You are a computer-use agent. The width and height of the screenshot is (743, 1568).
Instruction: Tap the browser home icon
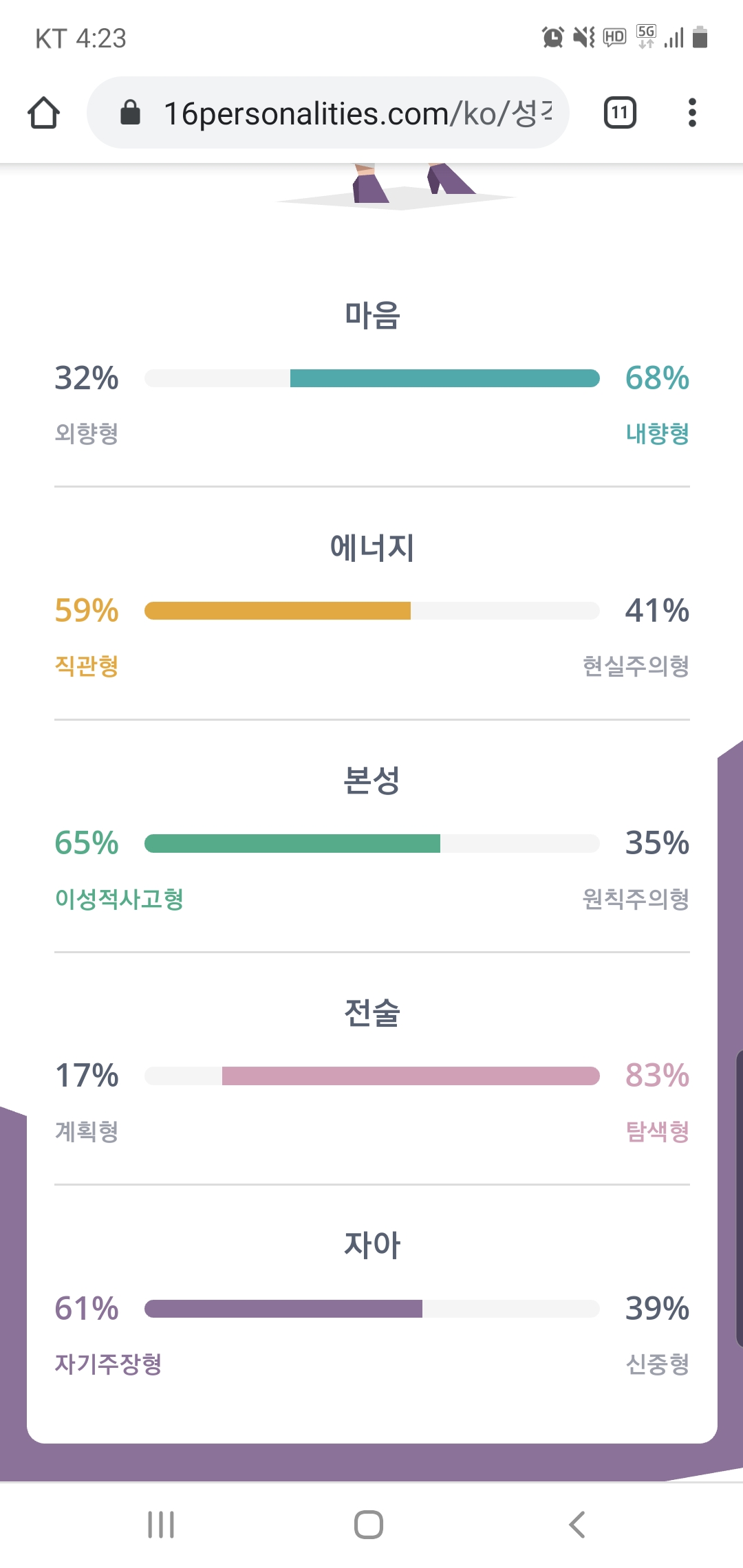(43, 113)
